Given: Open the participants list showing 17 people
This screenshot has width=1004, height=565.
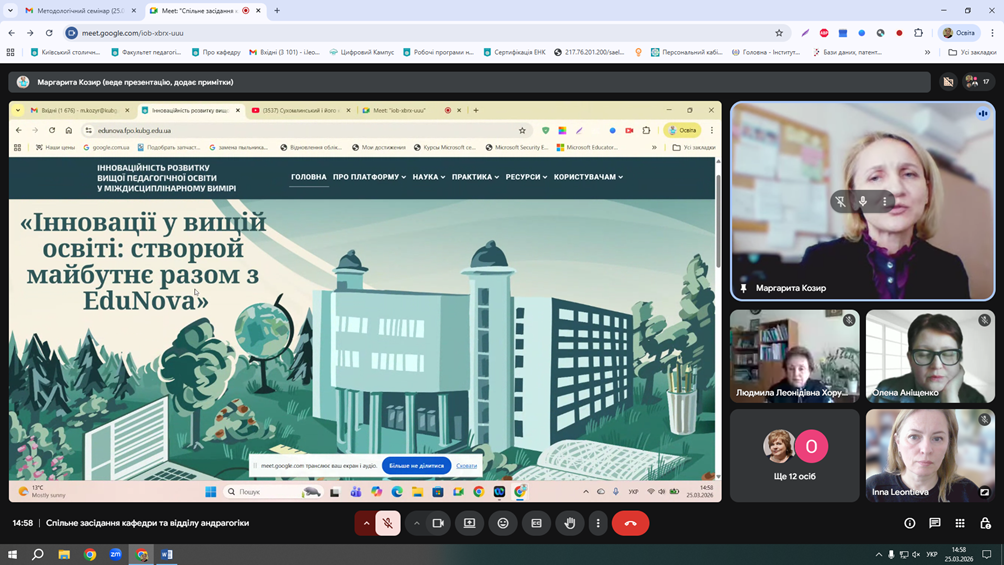Looking at the screenshot, I should (x=977, y=82).
